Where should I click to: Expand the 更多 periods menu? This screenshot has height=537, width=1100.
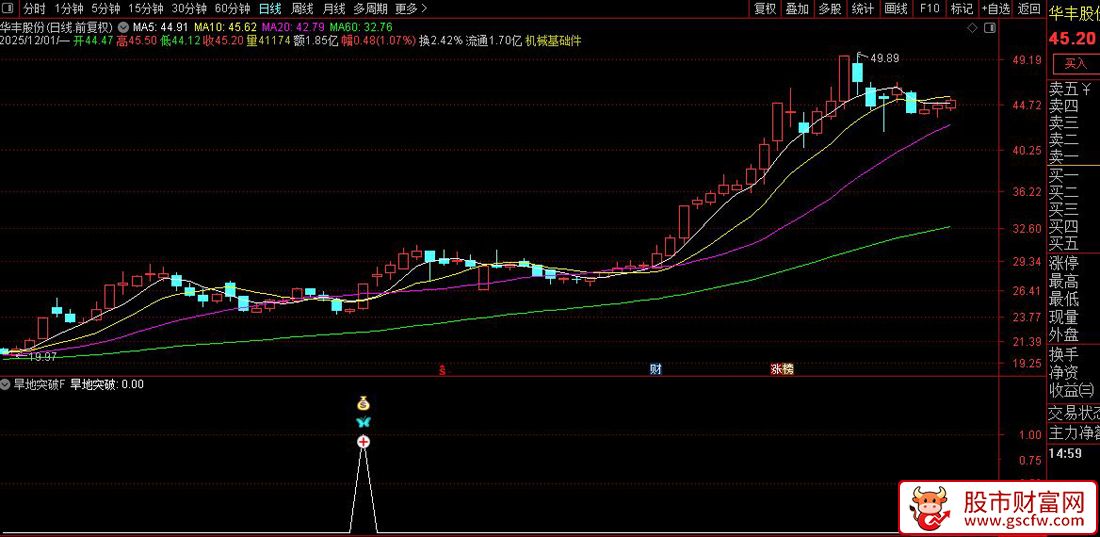[x=410, y=9]
